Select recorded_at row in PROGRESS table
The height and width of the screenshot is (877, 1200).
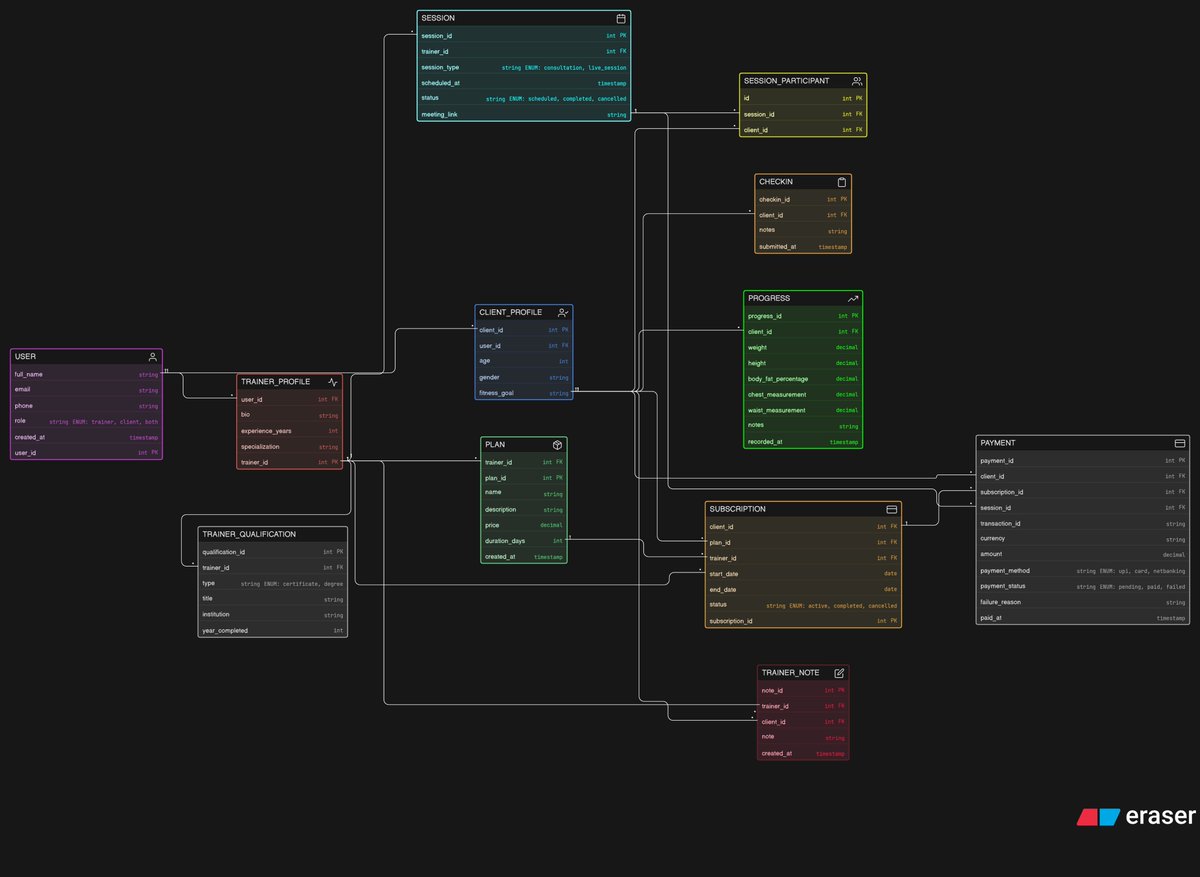click(803, 442)
